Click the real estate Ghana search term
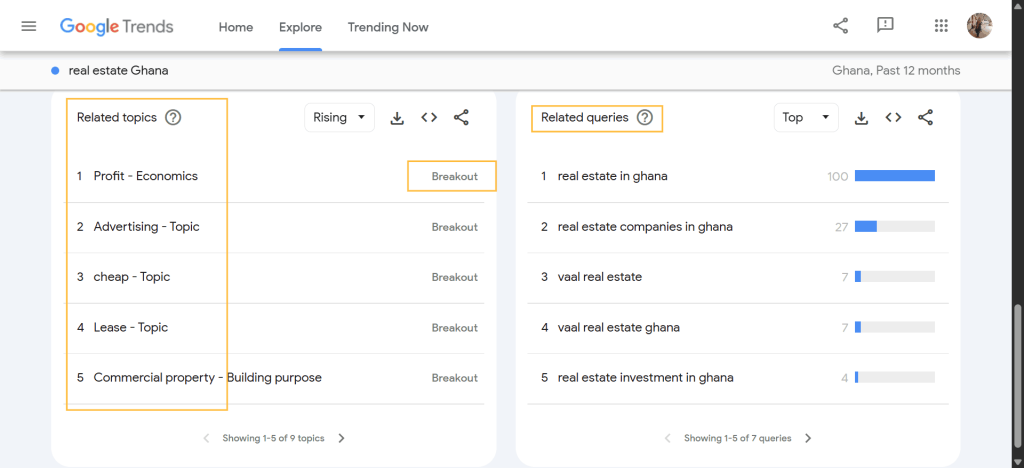 click(x=118, y=70)
